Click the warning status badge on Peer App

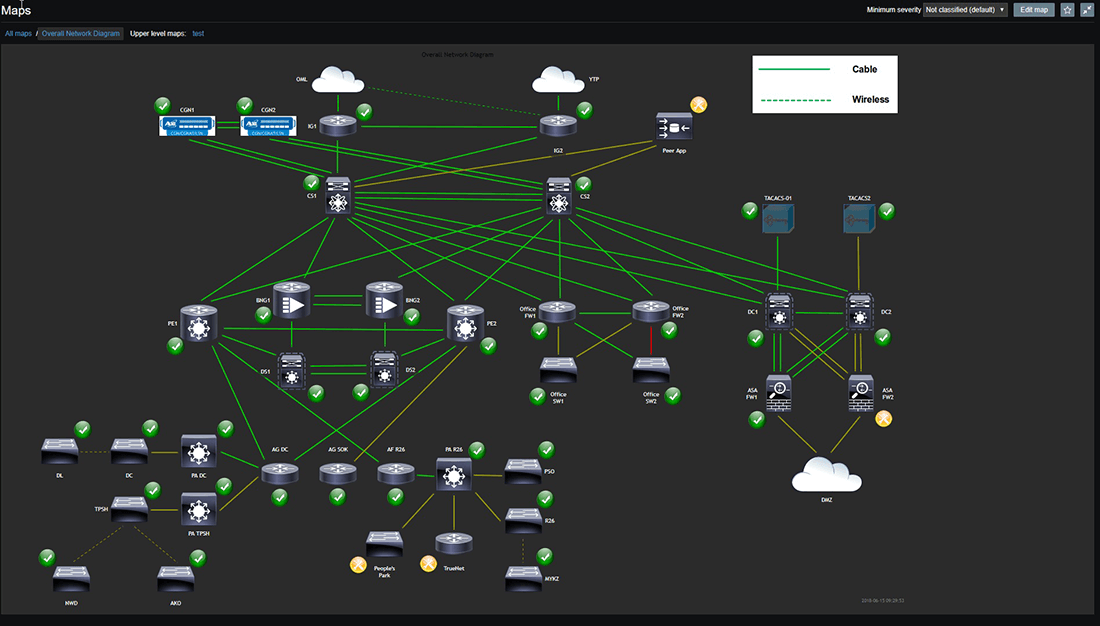698,104
